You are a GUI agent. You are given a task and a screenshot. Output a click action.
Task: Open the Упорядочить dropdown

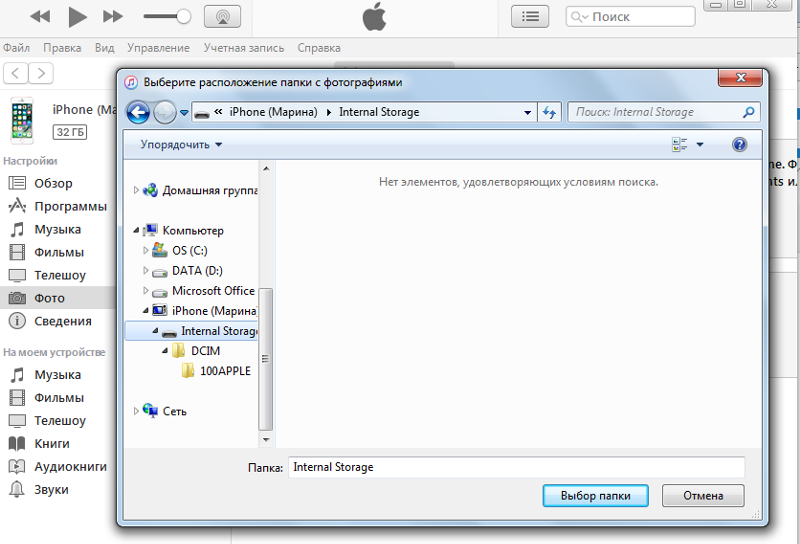181,145
